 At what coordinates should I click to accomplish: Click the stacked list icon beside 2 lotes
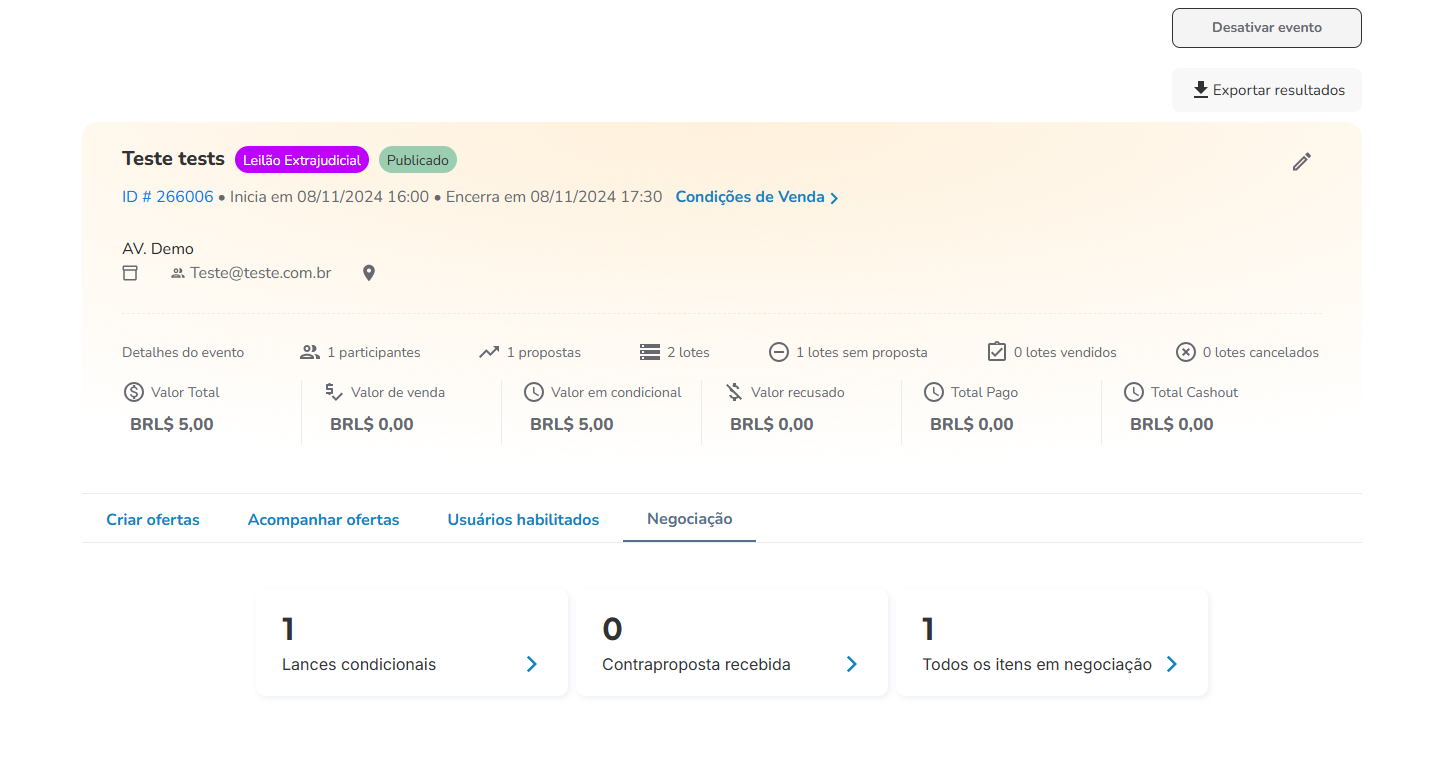pos(650,352)
